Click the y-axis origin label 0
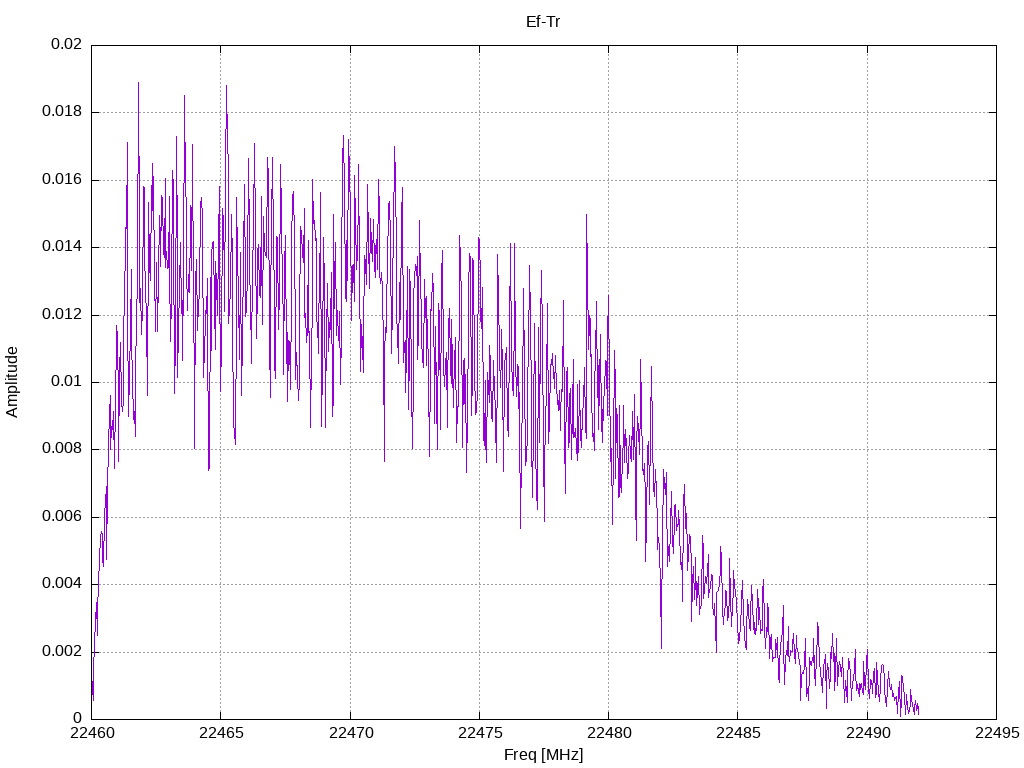The image size is (1024, 768). (78, 720)
